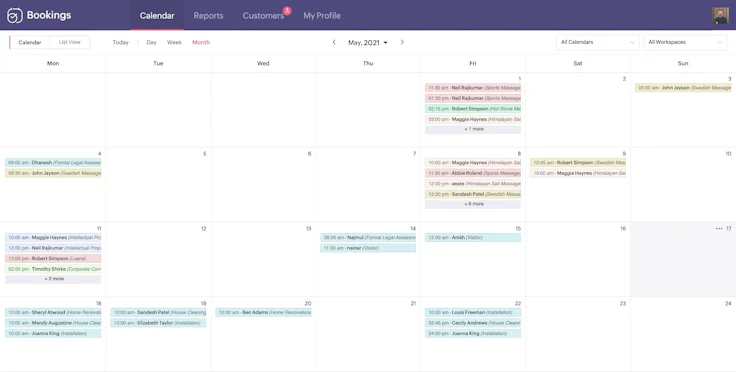
Task: Select the day 16 cell
Action: 578,259
